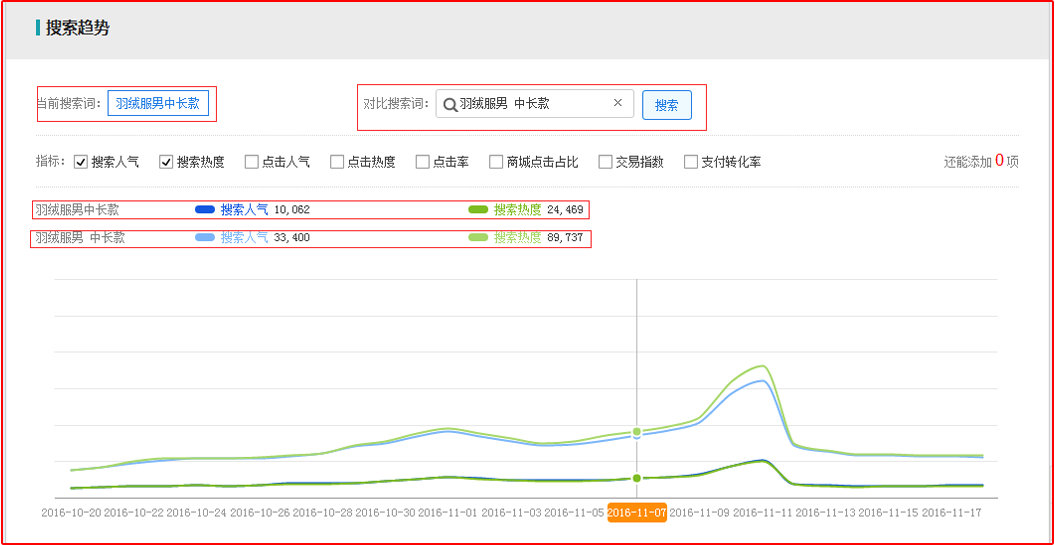Enable the 点击热度 checkbox
Image resolution: width=1055 pixels, height=545 pixels.
click(x=337, y=162)
